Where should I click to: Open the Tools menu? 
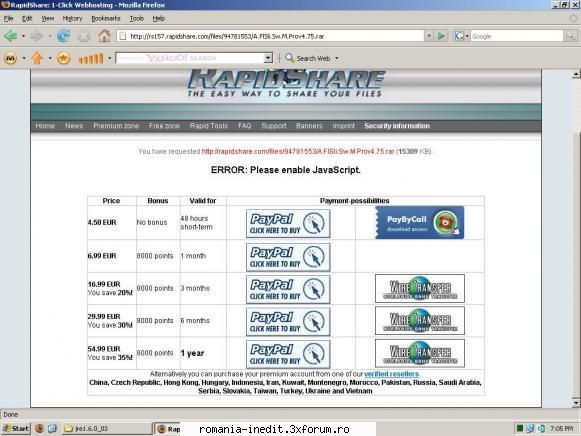pos(136,19)
